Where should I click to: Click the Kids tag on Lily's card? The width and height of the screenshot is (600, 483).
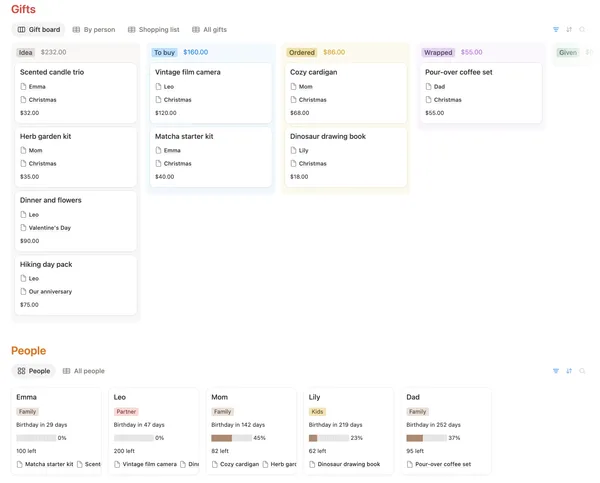317,412
